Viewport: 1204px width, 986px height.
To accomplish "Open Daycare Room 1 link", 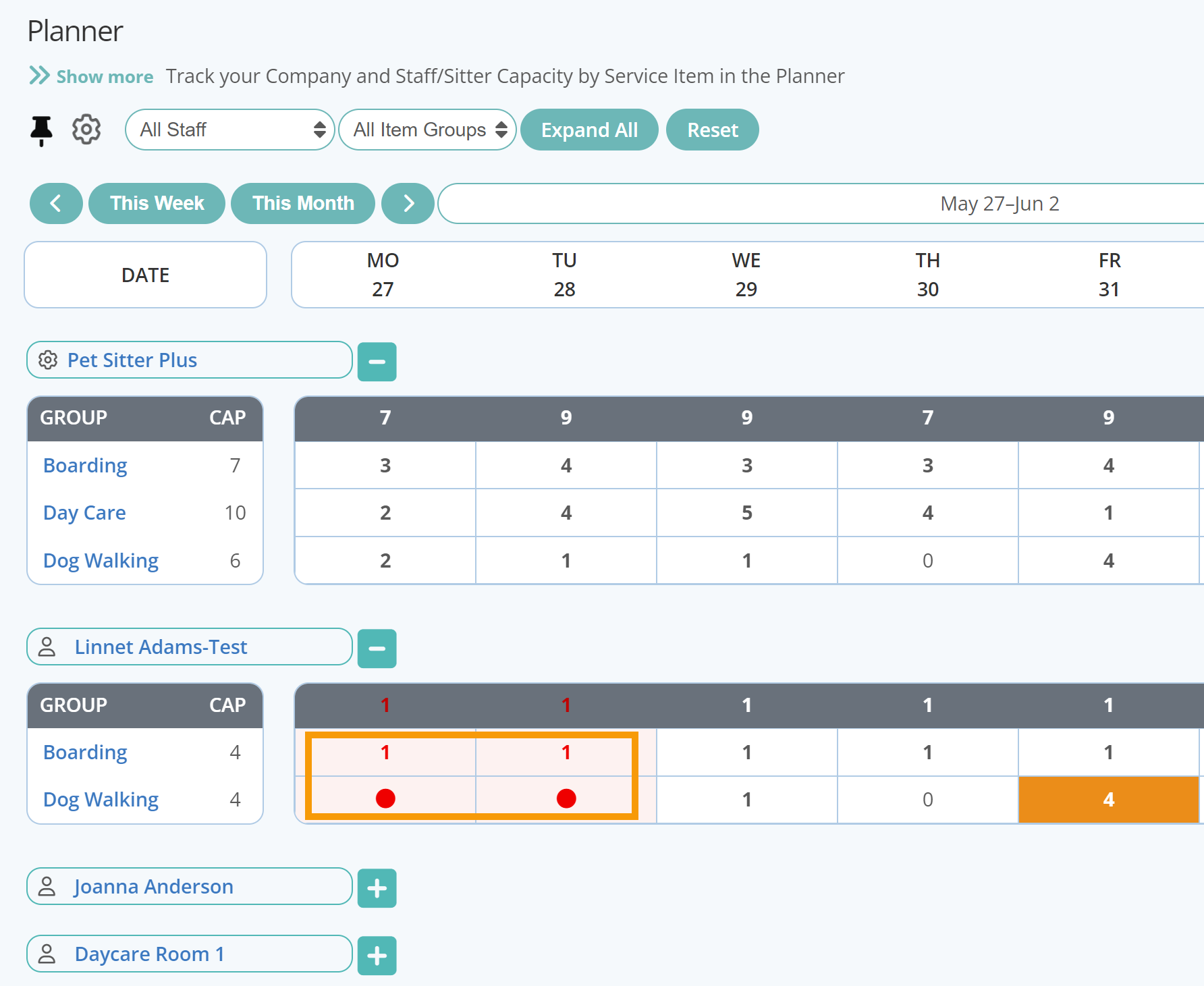I will (x=149, y=954).
